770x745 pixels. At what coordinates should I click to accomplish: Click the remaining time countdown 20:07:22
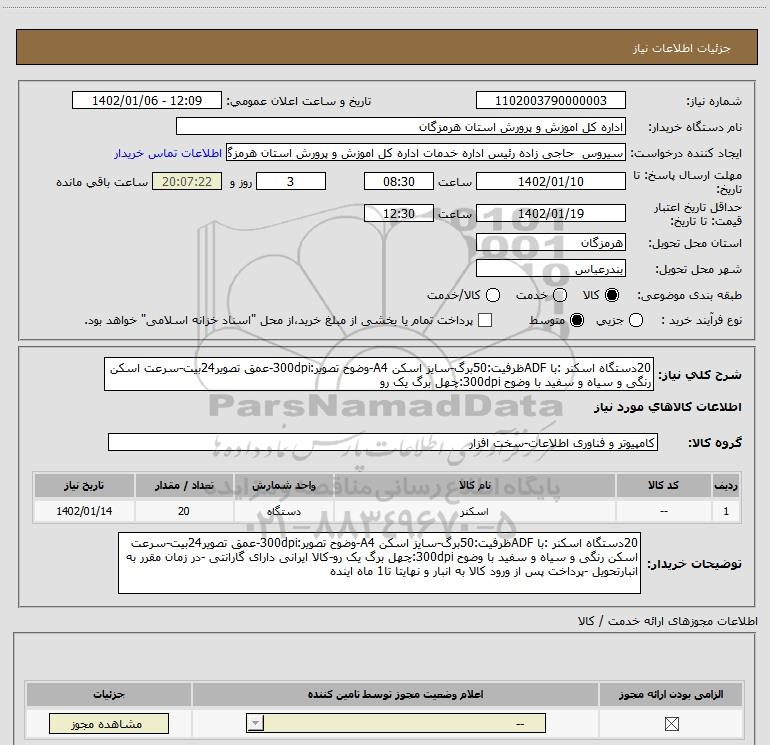[x=187, y=181]
